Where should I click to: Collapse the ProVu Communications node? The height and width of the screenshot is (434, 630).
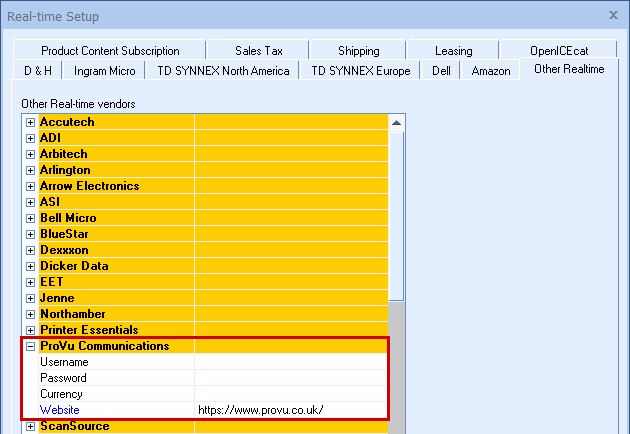(30, 346)
